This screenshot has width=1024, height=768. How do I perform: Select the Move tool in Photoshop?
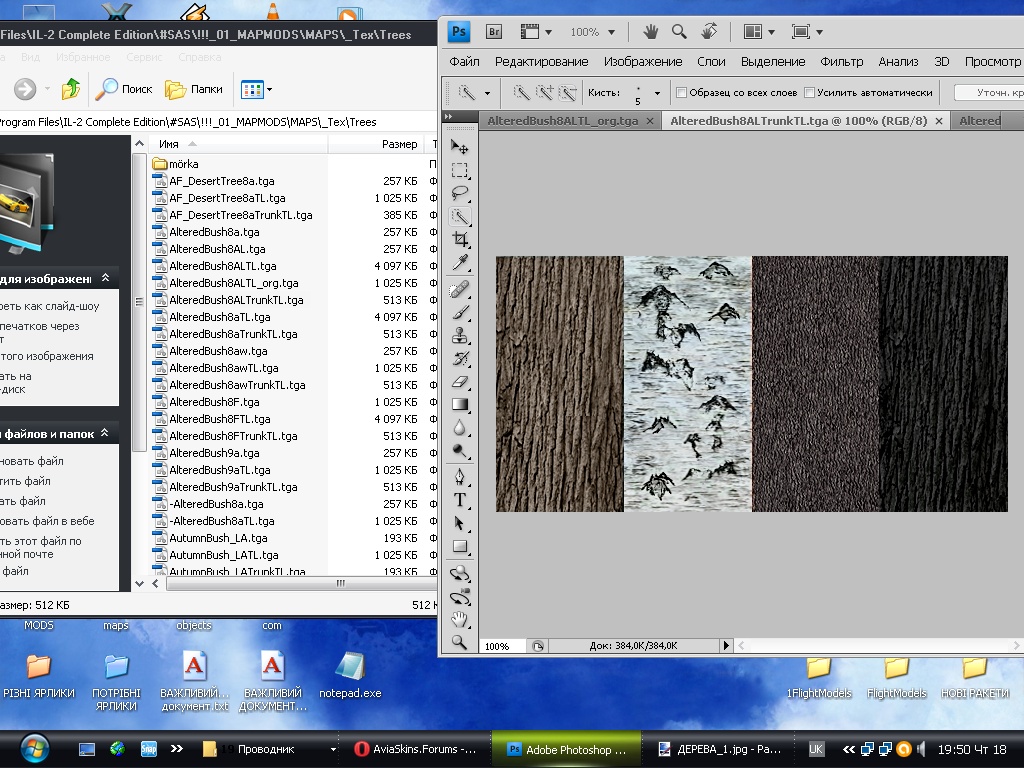click(x=460, y=147)
